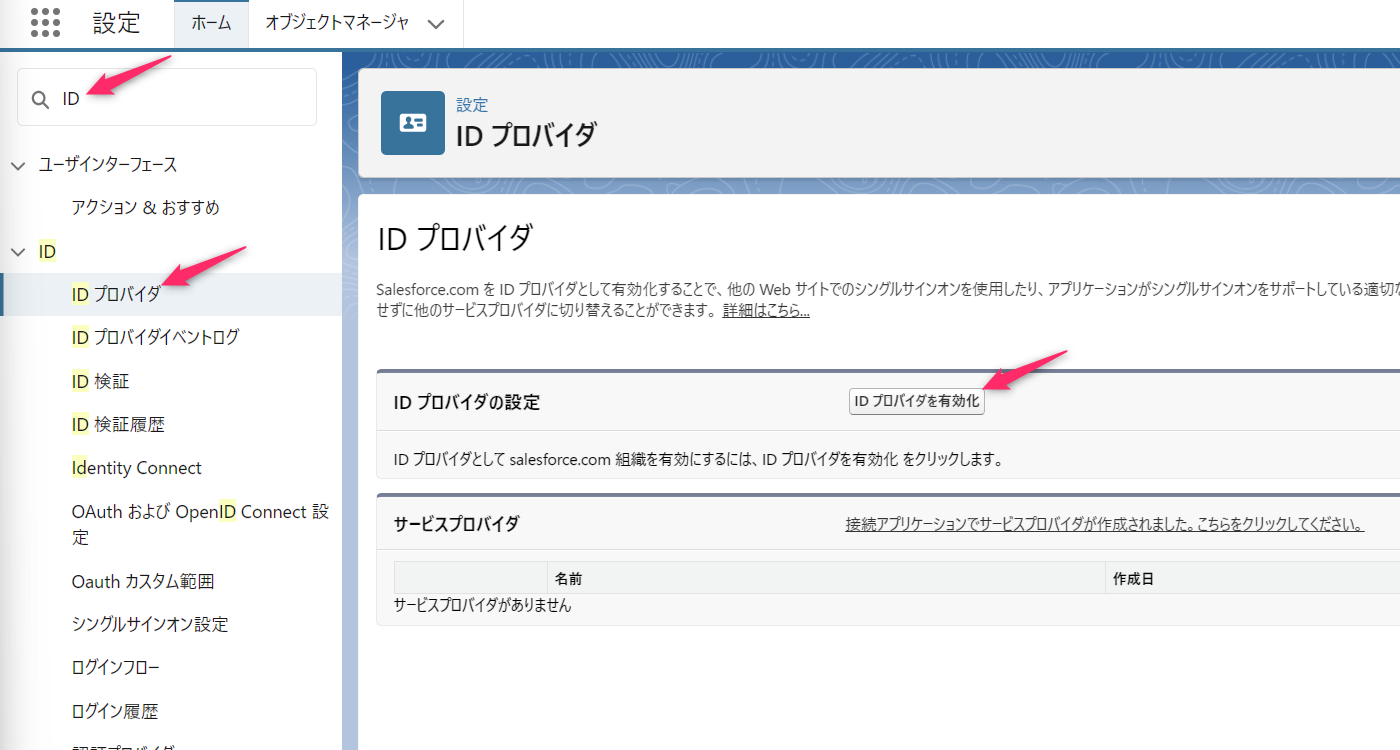Click the ID プロバイダを有効化 button
The width and height of the screenshot is (1400, 750).
[x=917, y=401]
